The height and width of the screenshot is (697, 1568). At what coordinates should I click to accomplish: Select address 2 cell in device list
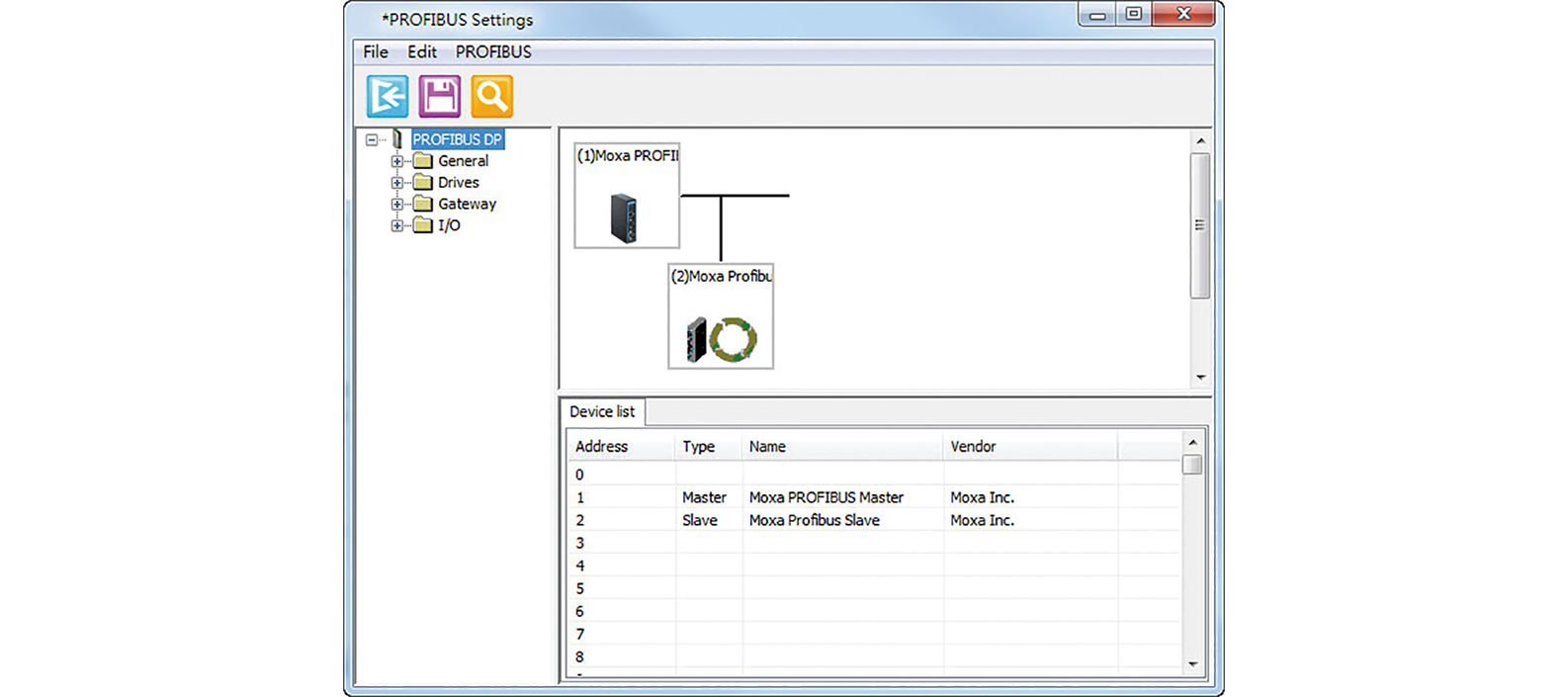pos(623,521)
